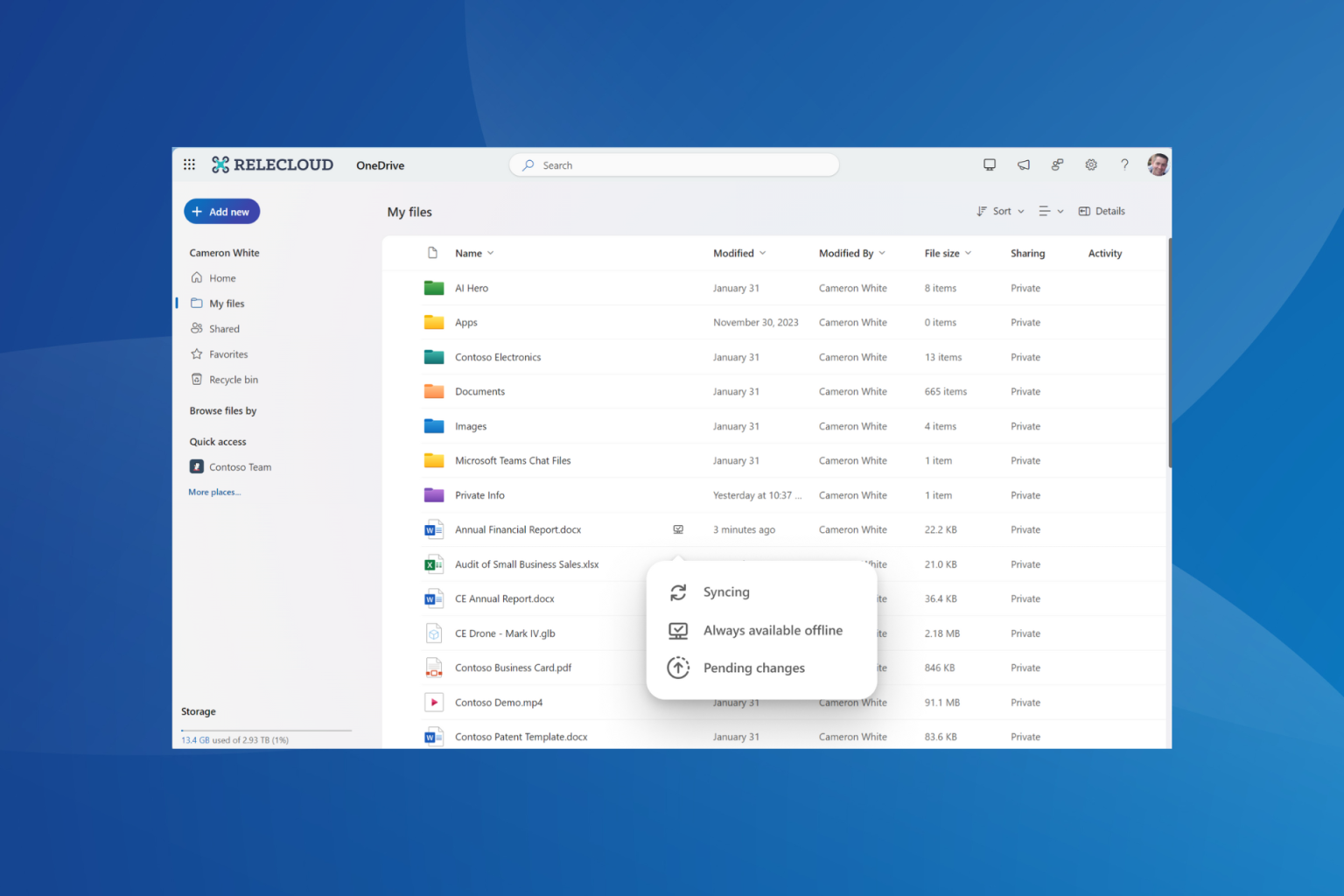Open the Sort dropdown
Screen dimensions: 1344x896
999,211
